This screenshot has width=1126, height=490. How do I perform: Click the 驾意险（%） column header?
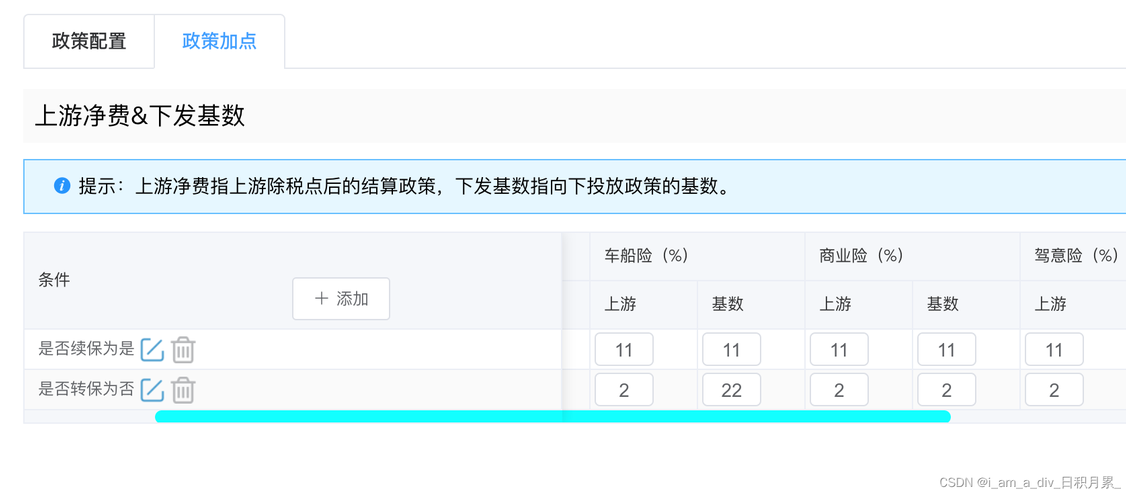(1073, 256)
